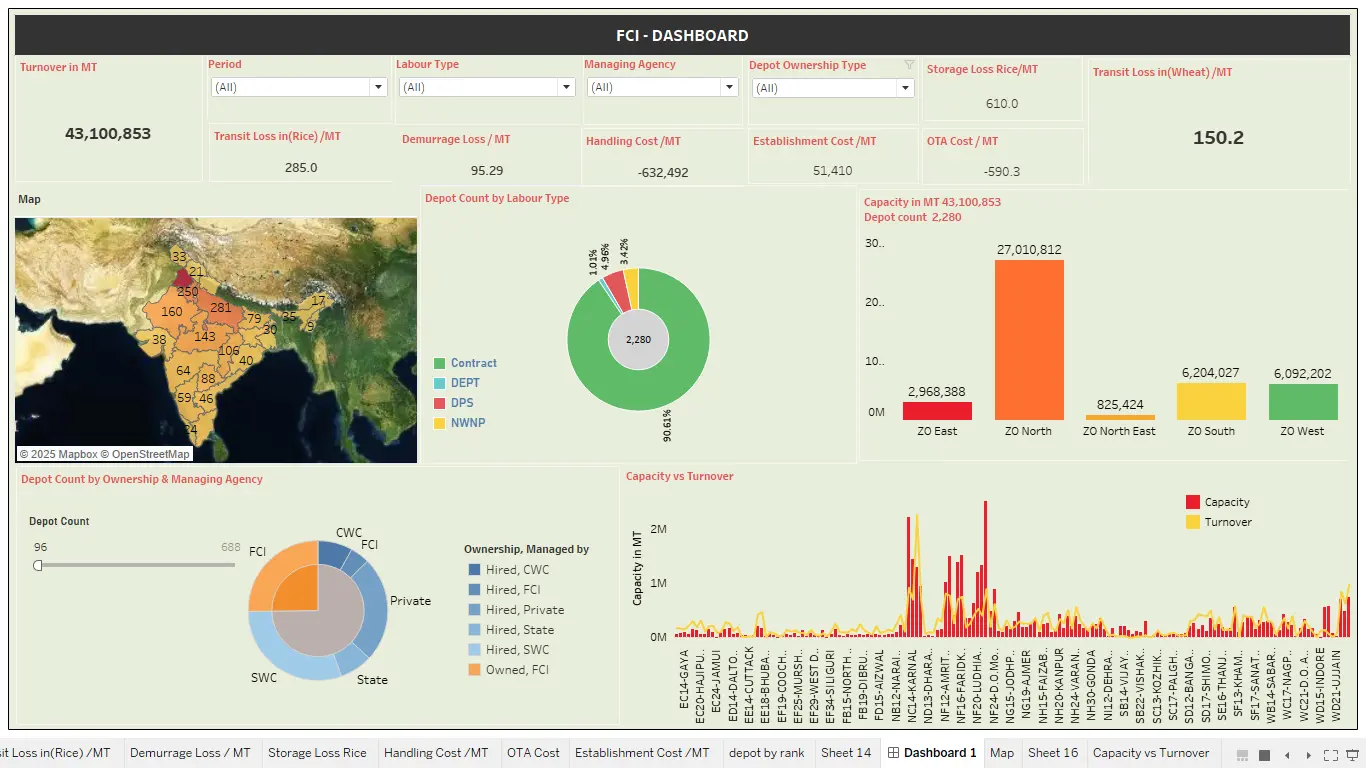This screenshot has width=1366, height=768.
Task: Open the Period filter dropdown
Action: (298, 87)
